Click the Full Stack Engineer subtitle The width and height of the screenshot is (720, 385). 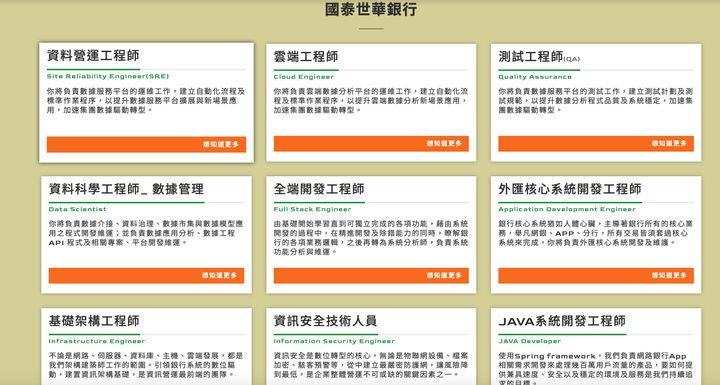[x=312, y=209]
